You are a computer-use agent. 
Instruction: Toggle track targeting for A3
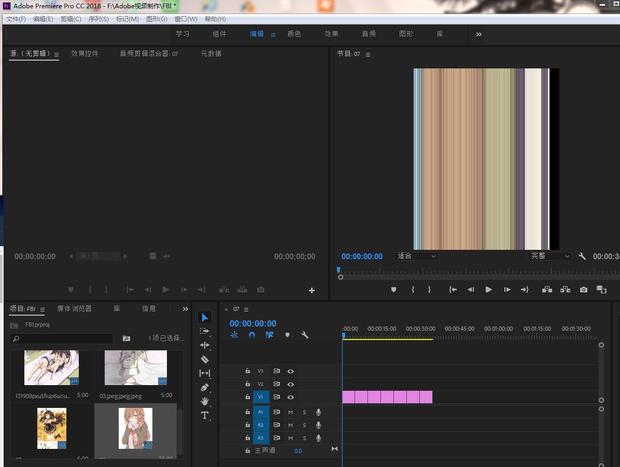[261, 438]
